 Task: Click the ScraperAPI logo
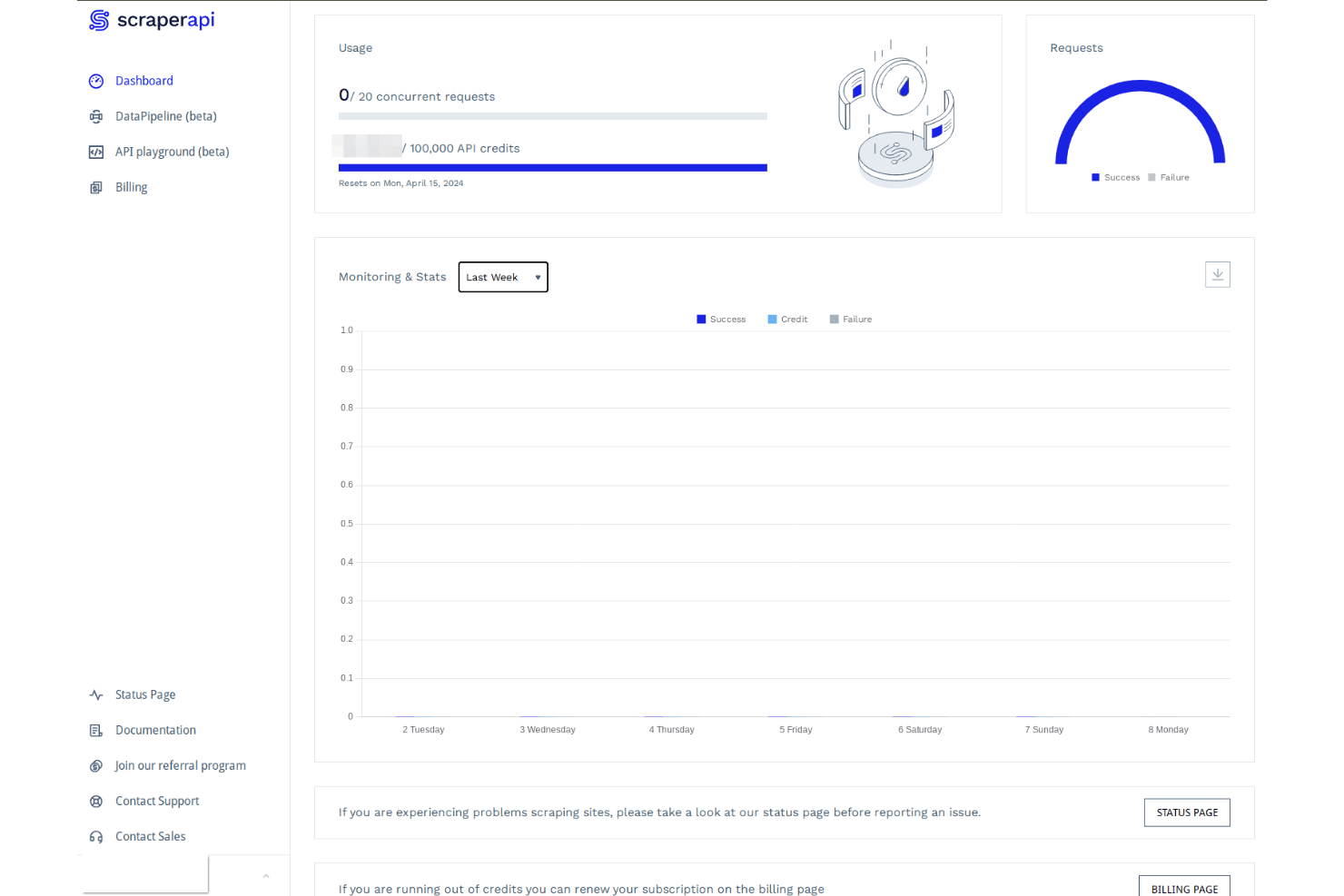pos(152,20)
